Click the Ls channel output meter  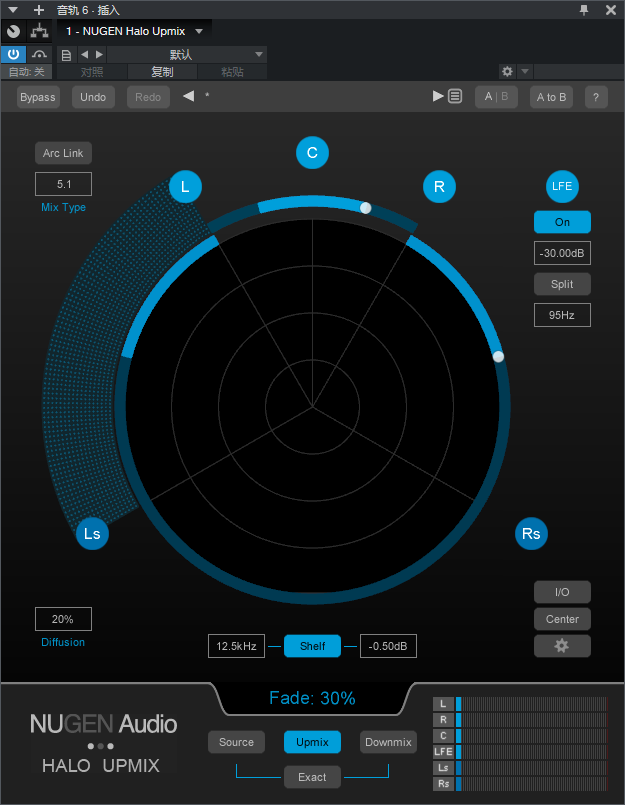(532, 768)
